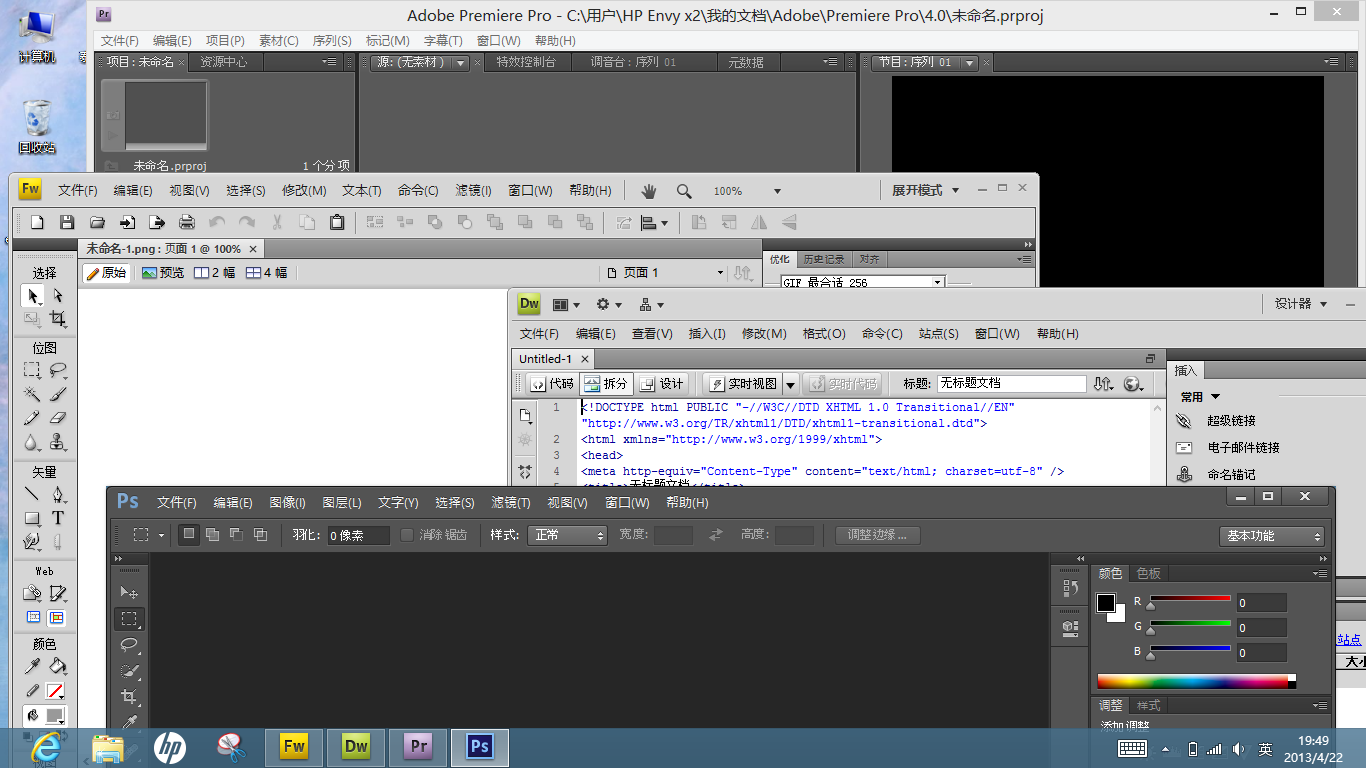Expand the 基本功能 workspace dropdown
Image resolution: width=1366 pixels, height=768 pixels.
pos(1271,536)
